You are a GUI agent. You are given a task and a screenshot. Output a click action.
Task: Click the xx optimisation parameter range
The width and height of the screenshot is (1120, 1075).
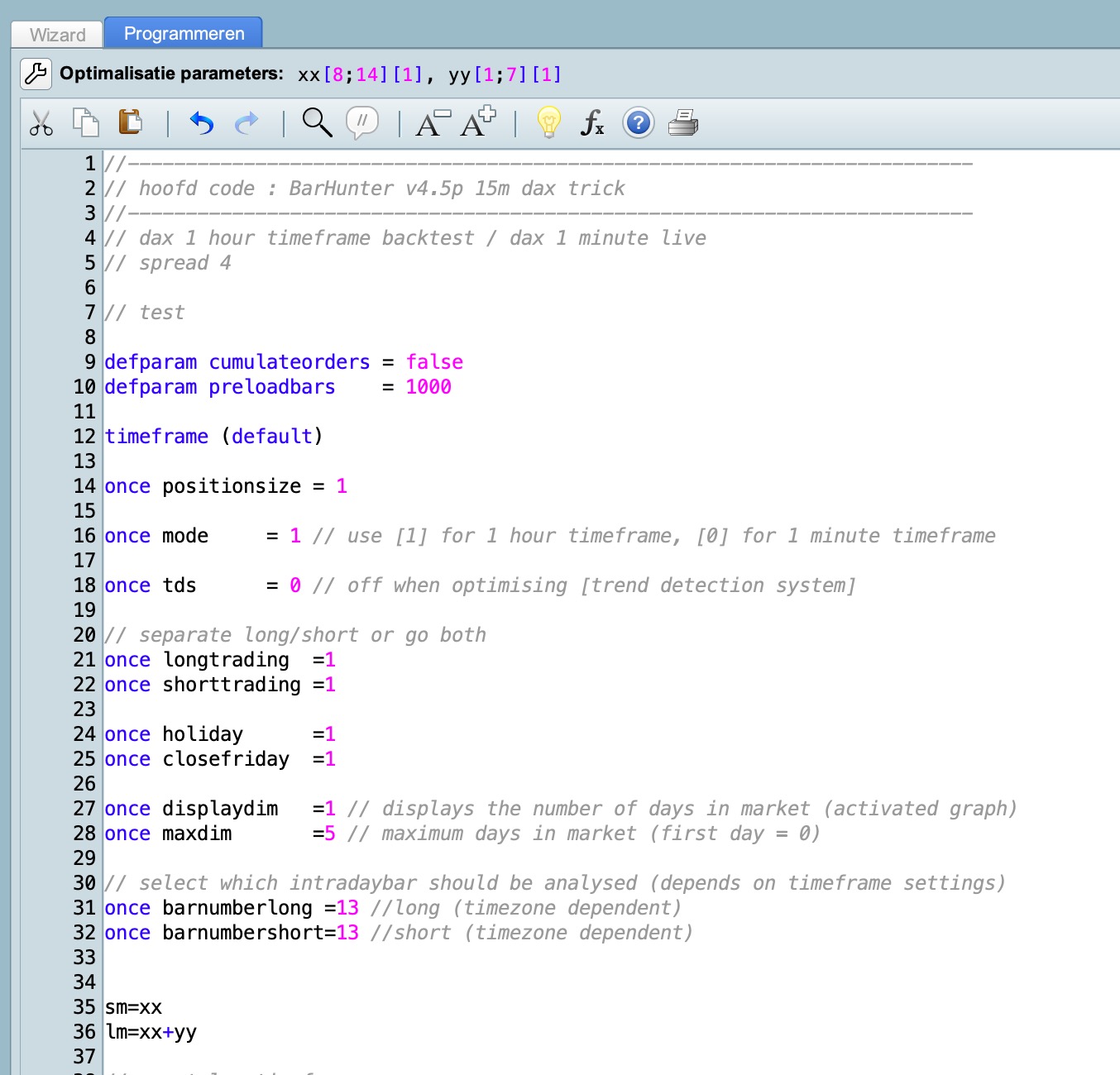[360, 75]
